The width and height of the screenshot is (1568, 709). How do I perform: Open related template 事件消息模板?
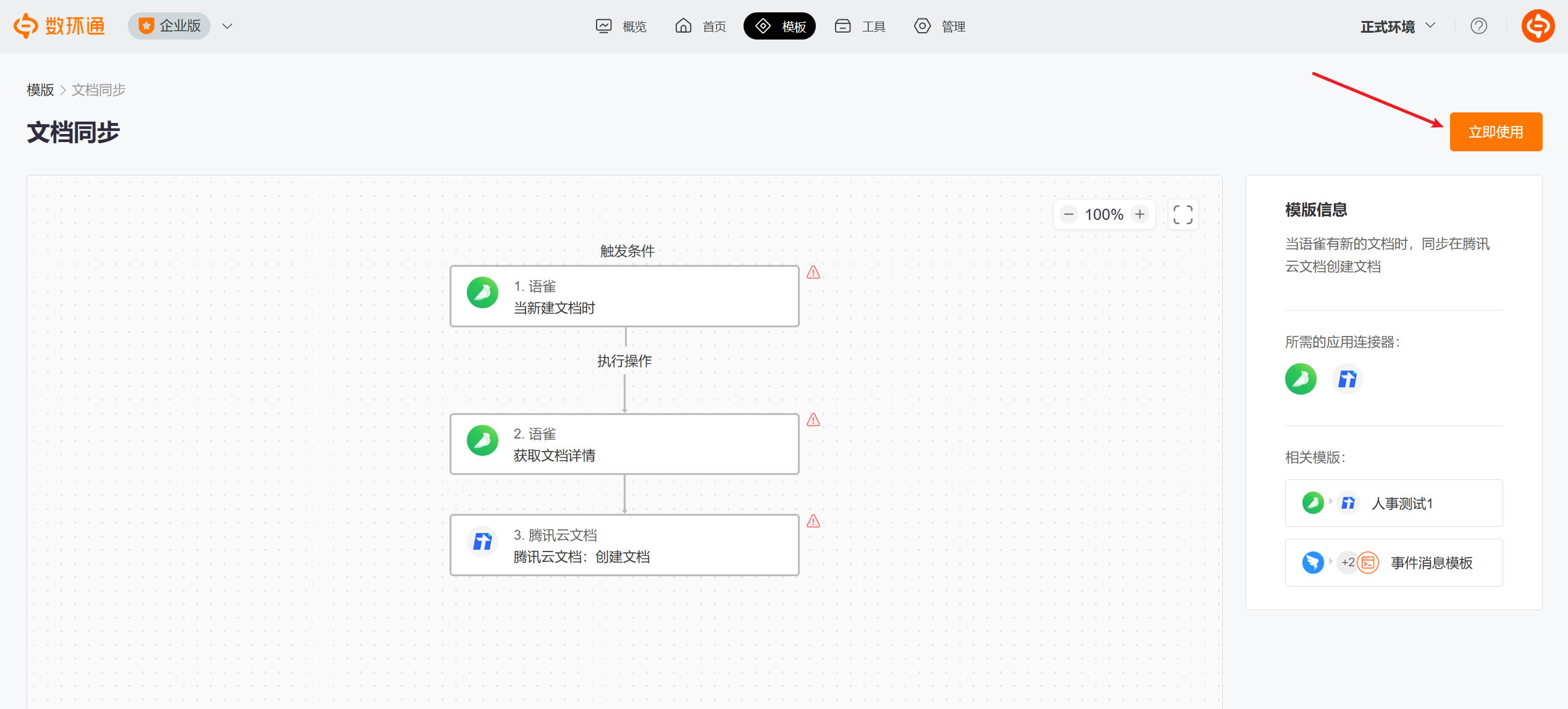[x=1394, y=563]
